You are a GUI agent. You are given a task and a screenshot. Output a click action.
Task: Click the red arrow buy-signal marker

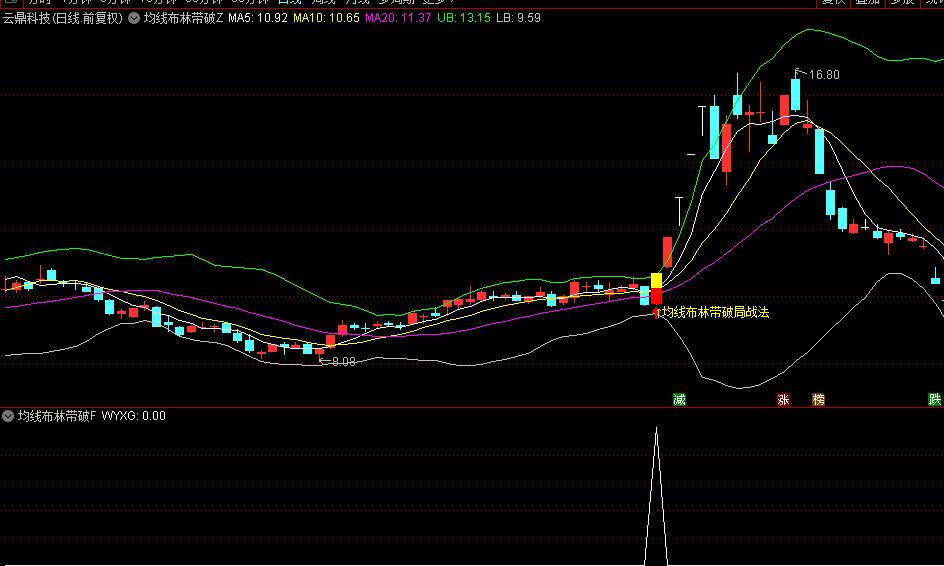(x=657, y=313)
